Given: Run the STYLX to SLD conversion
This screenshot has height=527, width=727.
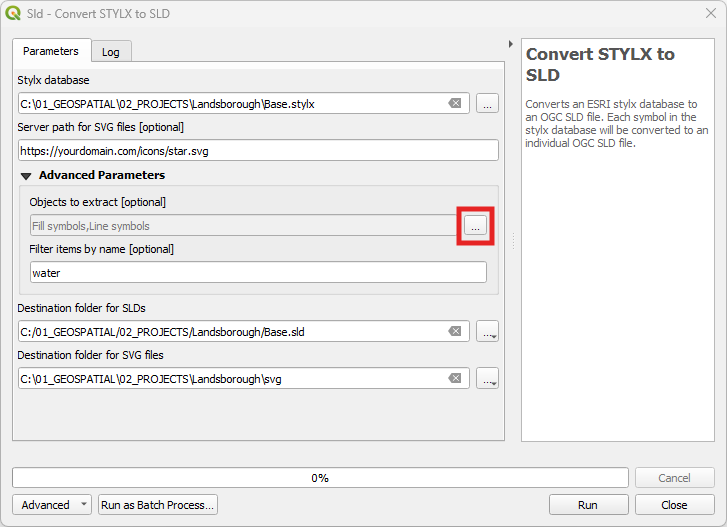Looking at the screenshot, I should click(x=588, y=504).
